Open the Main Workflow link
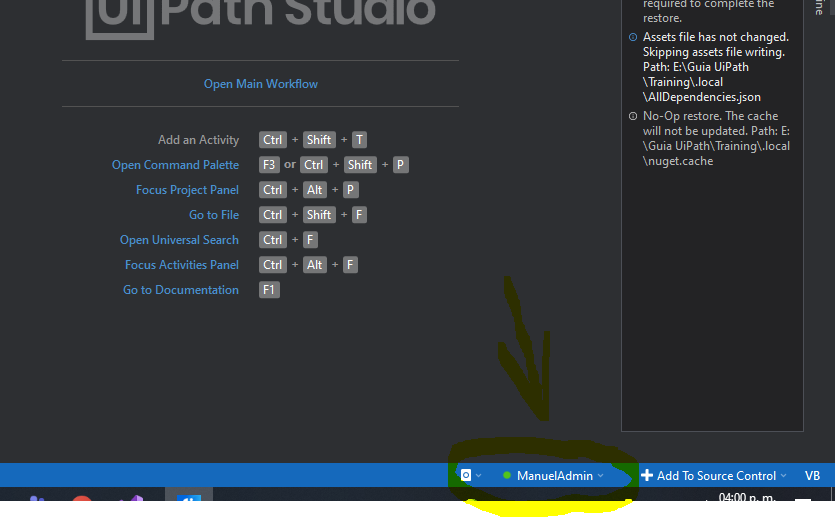This screenshot has height=517, width=835. [x=260, y=84]
